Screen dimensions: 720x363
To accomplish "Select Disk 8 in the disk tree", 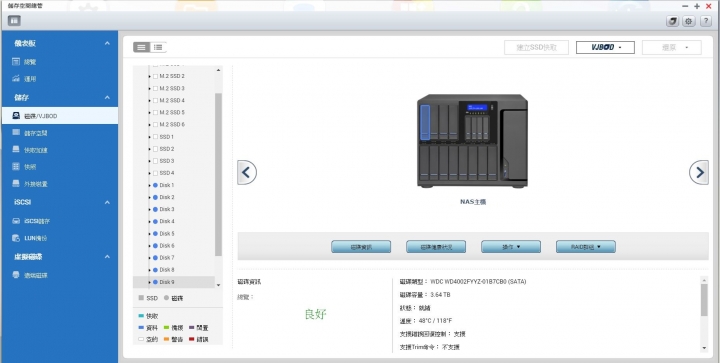I will click(x=167, y=270).
